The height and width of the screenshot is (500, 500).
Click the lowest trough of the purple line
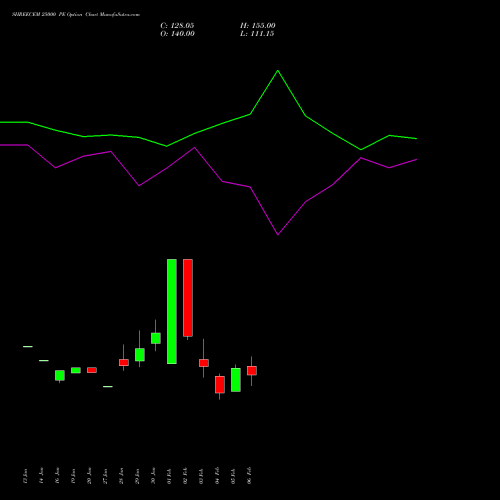(x=278, y=234)
